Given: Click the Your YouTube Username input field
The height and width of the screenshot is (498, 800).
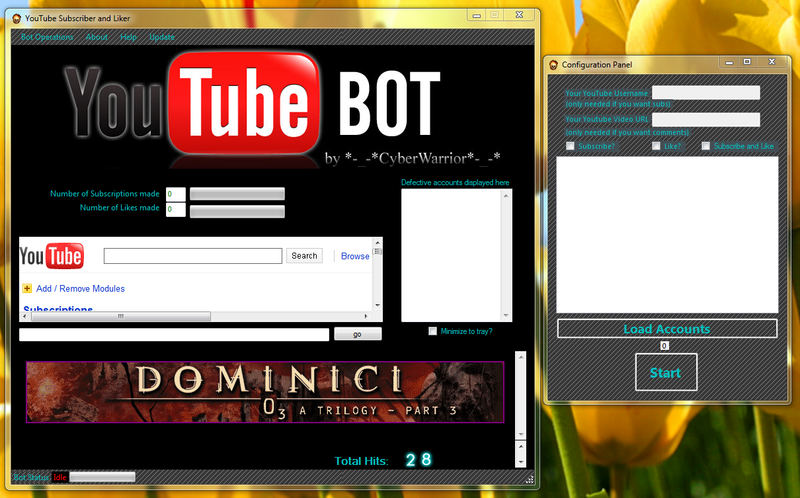Looking at the screenshot, I should click(x=706, y=92).
